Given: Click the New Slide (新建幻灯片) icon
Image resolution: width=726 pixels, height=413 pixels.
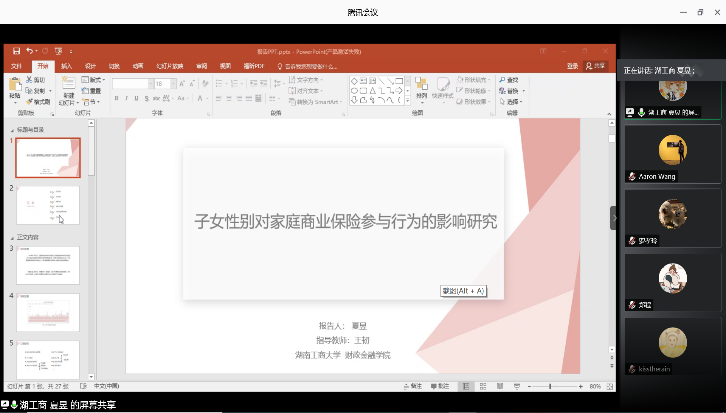Looking at the screenshot, I should pyautogui.click(x=67, y=85).
